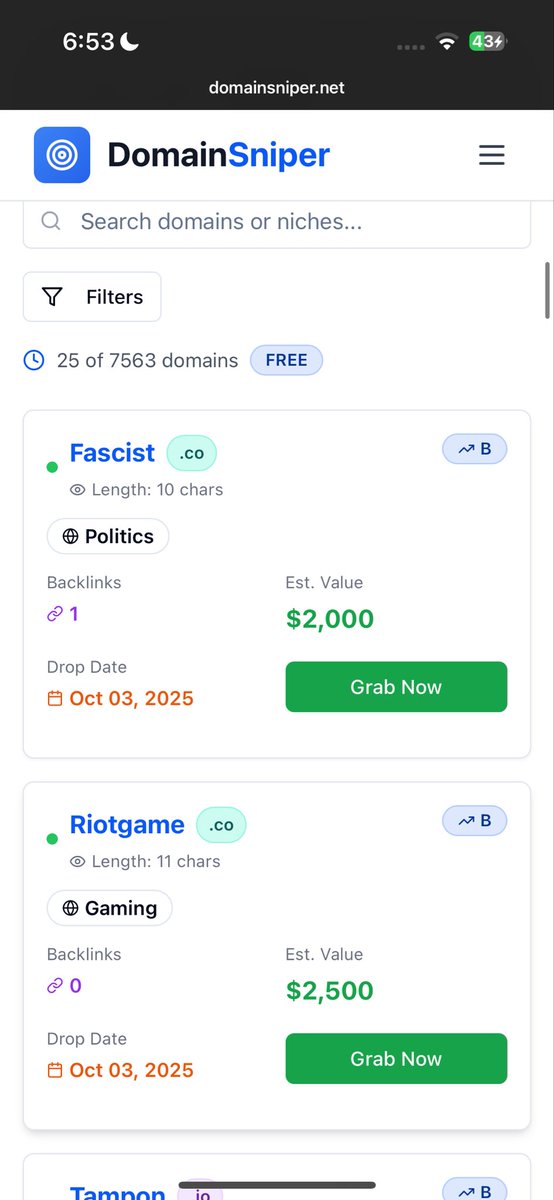This screenshot has width=554, height=1200.
Task: Focus the Search domains or niches field
Action: [277, 221]
